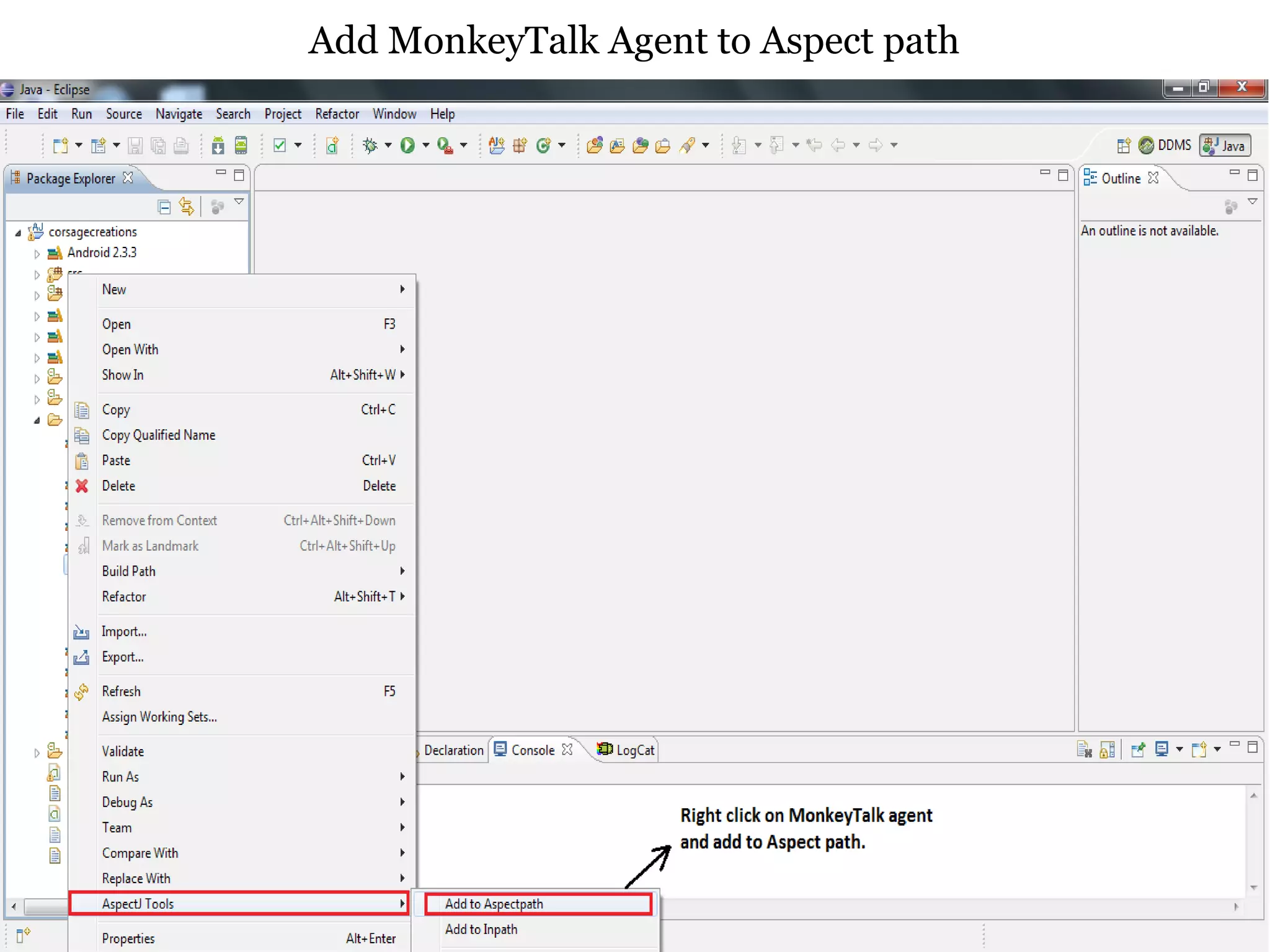Click the Debug bug icon
The width and height of the screenshot is (1270, 952).
(x=370, y=146)
